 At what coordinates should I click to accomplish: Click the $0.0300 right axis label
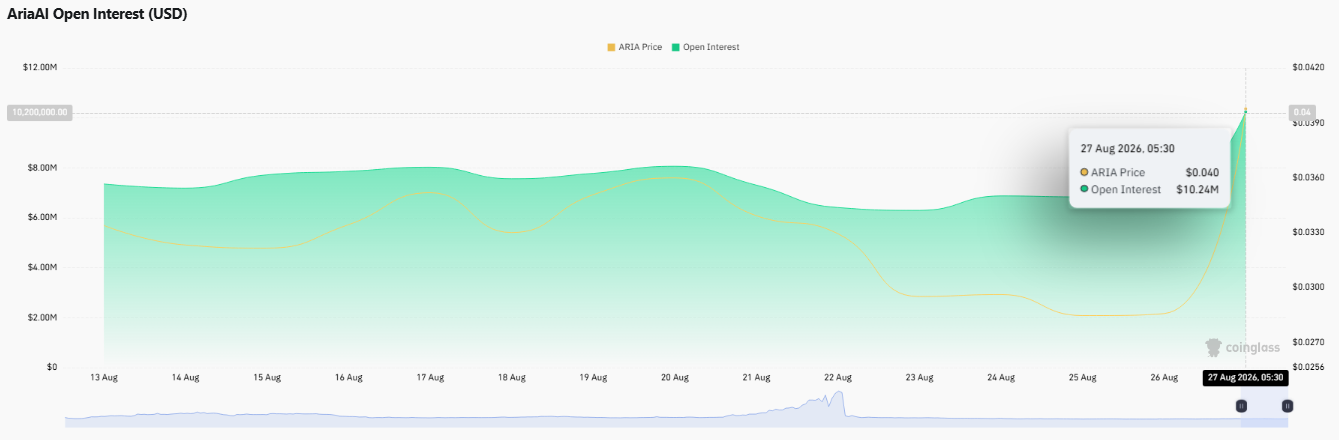(x=1308, y=287)
